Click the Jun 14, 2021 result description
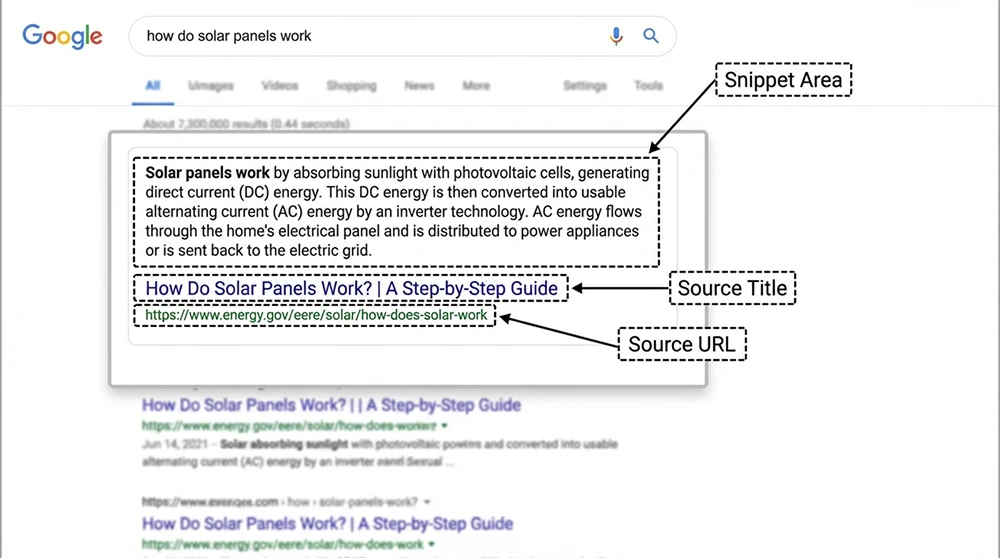 click(379, 453)
